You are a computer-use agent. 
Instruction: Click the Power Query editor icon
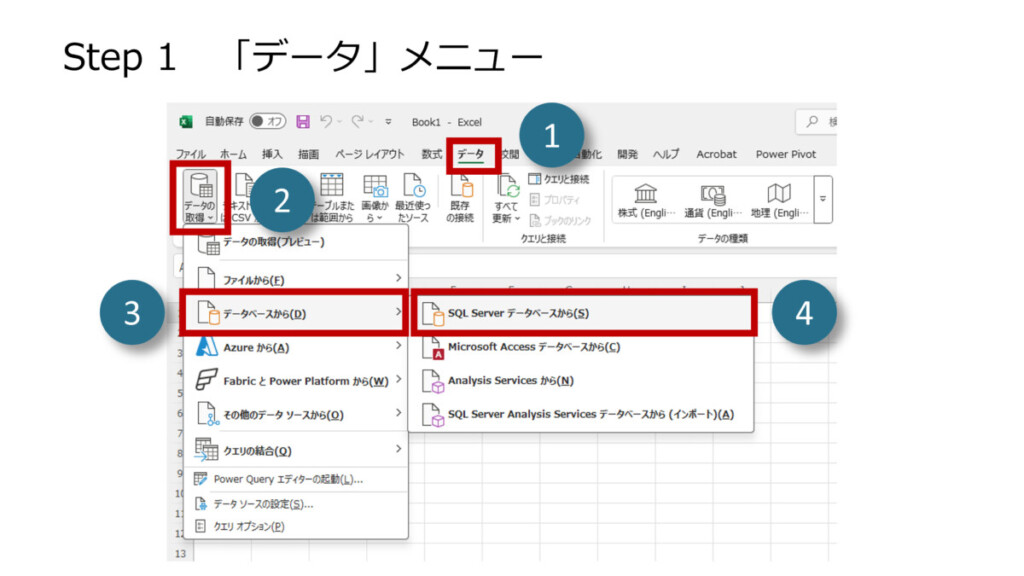pyautogui.click(x=200, y=479)
